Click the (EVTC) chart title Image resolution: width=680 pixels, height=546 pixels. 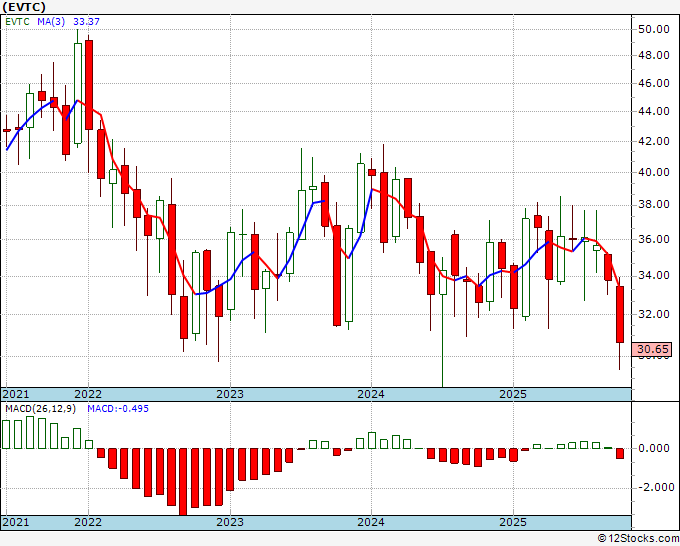click(x=24, y=7)
